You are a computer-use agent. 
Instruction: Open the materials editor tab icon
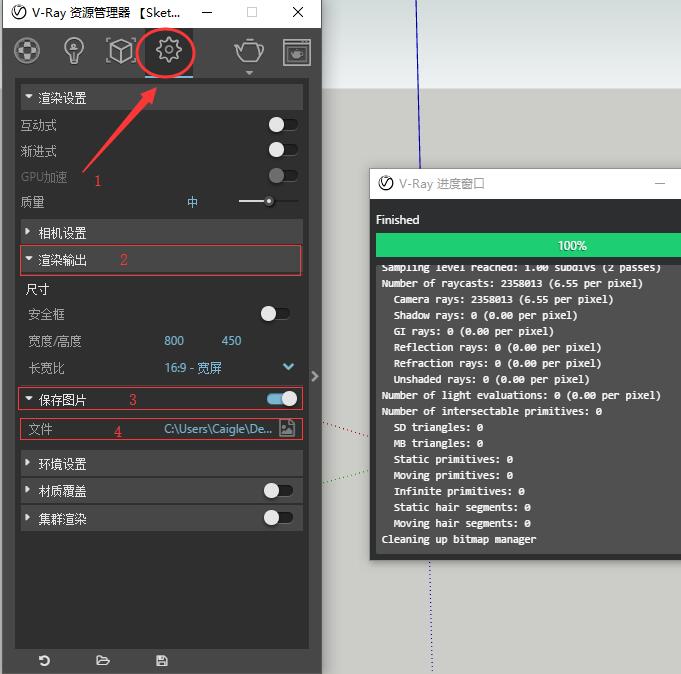pyautogui.click(x=27, y=51)
